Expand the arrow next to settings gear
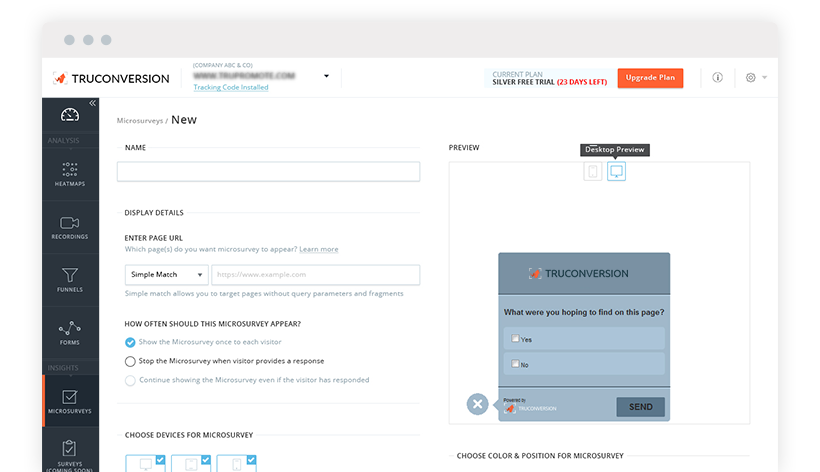820x472 pixels. [765, 77]
